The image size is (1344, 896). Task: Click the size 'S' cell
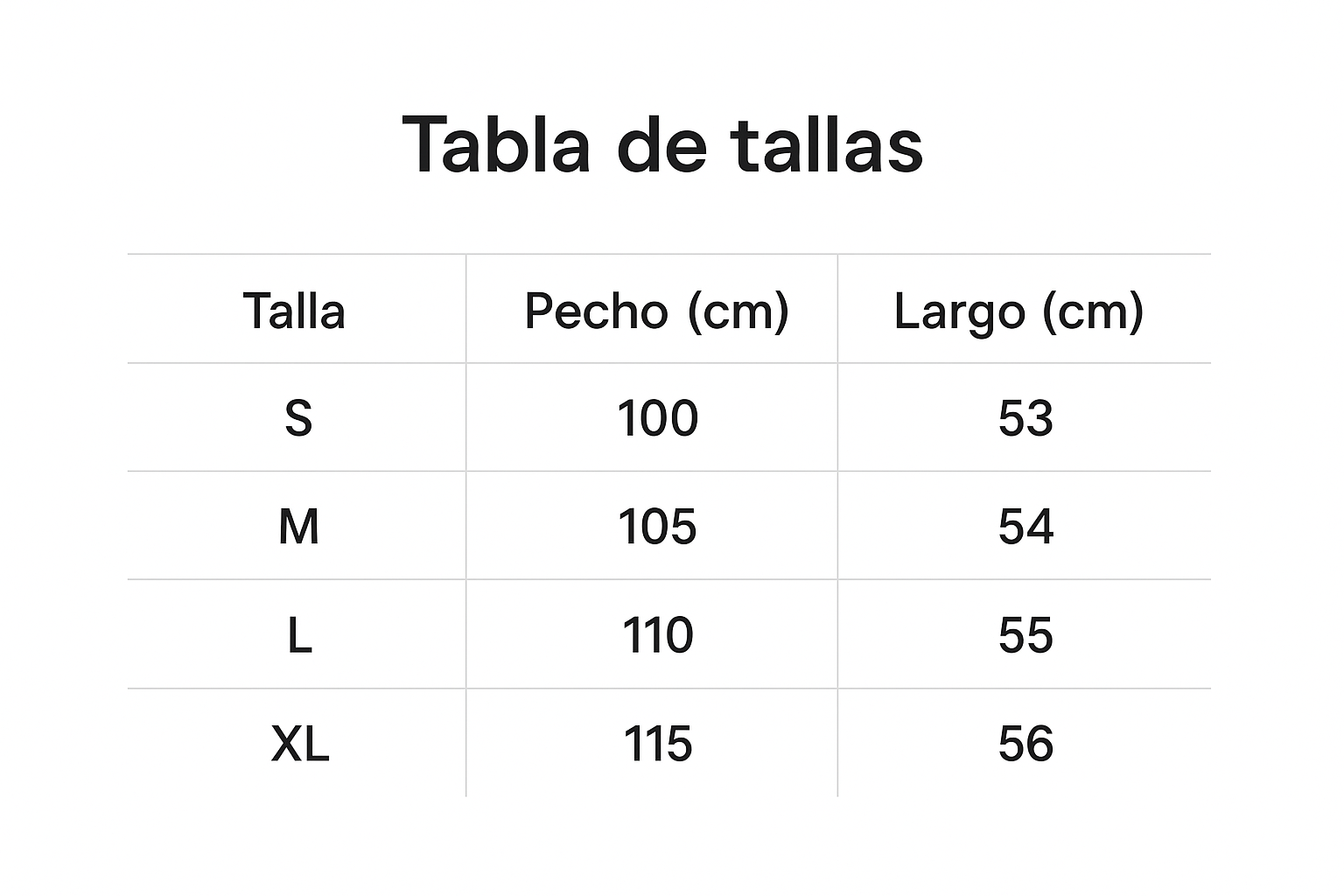coord(298,418)
